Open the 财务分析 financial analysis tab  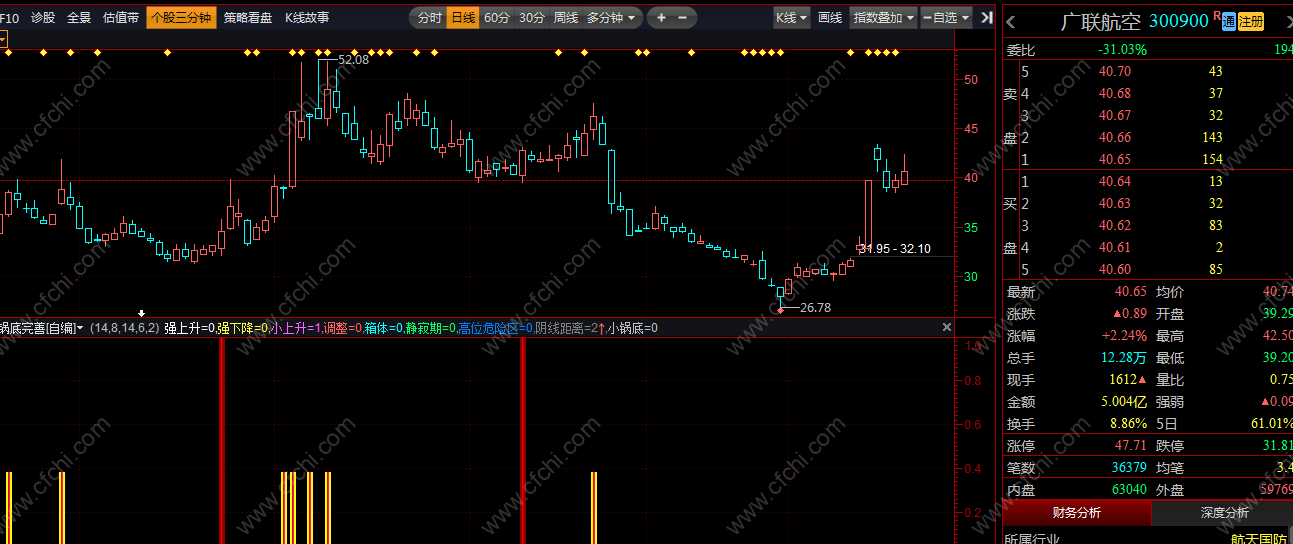point(1076,513)
